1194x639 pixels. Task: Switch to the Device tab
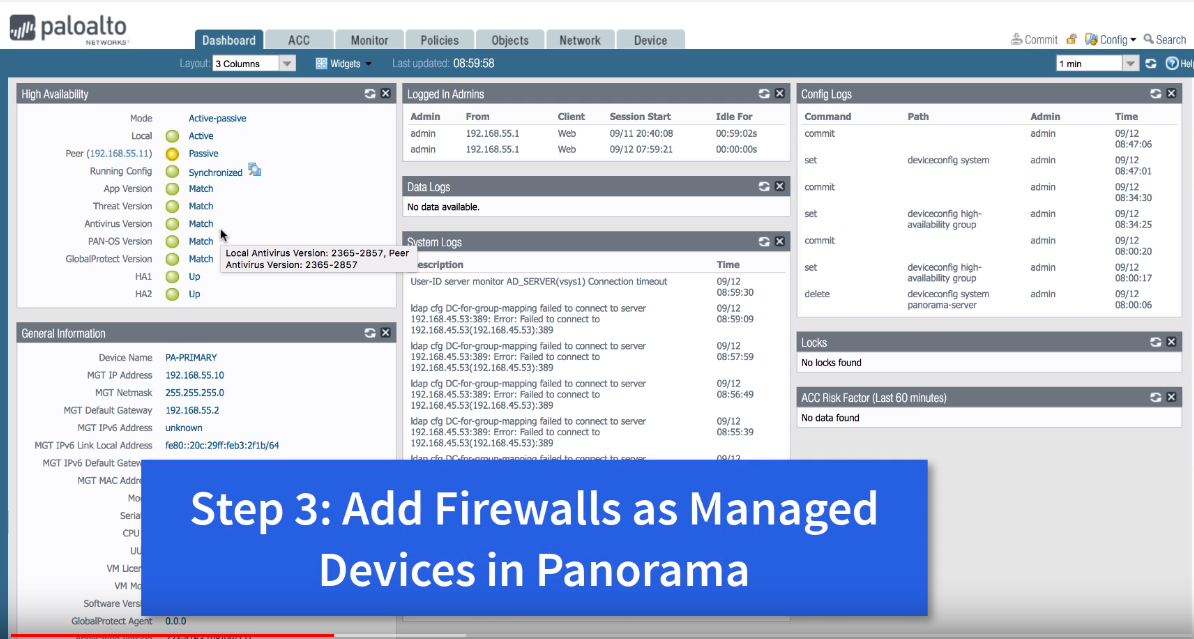point(650,40)
